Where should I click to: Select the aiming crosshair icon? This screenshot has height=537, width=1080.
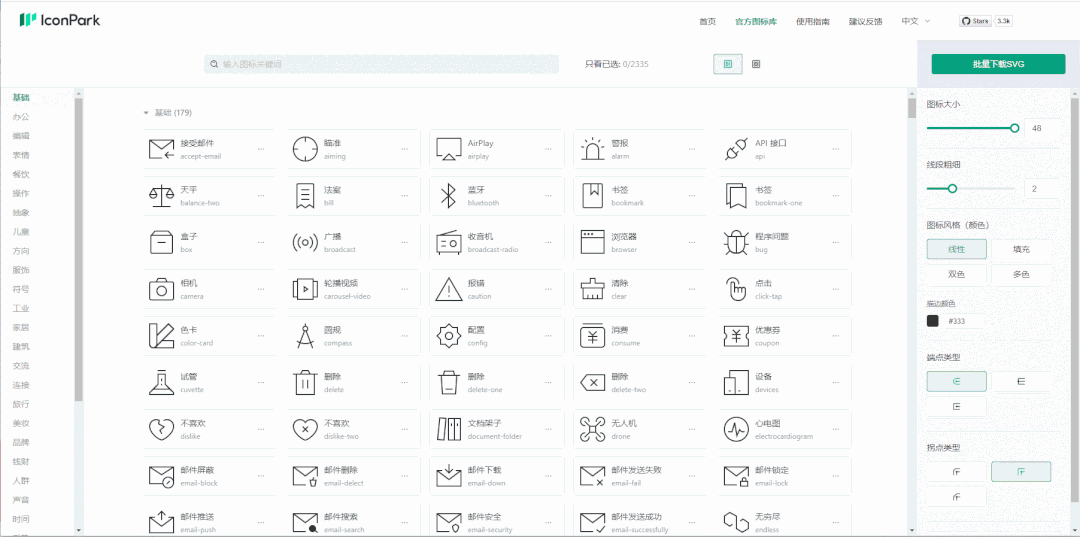(x=304, y=149)
